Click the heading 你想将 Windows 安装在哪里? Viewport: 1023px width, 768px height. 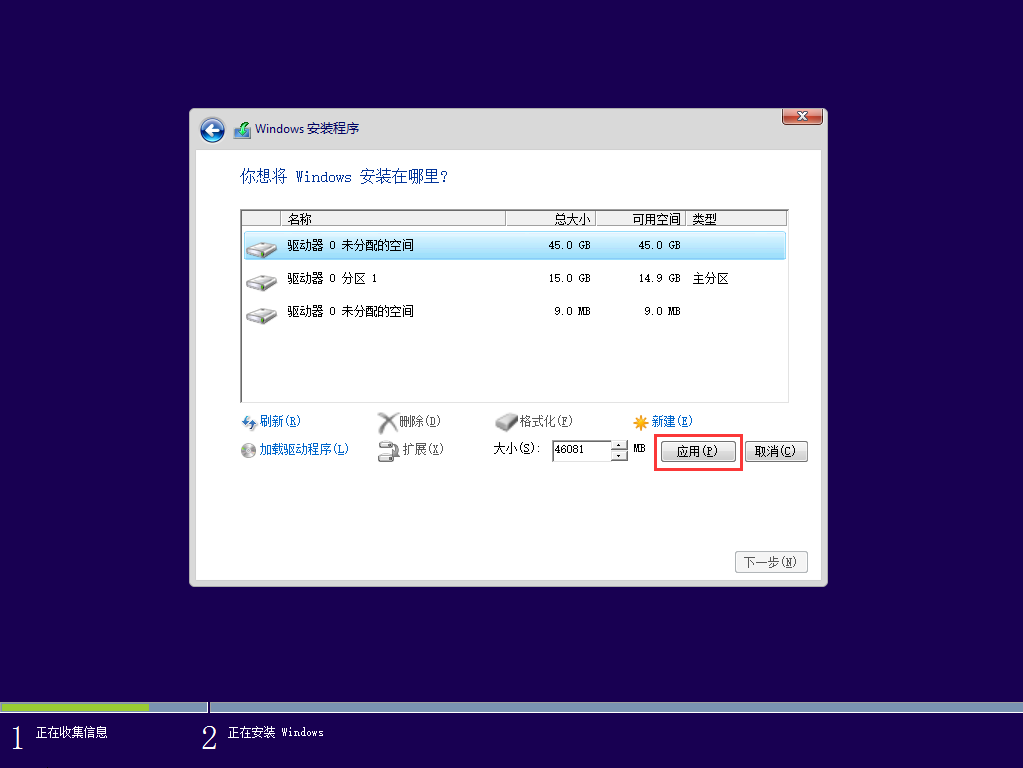click(344, 176)
